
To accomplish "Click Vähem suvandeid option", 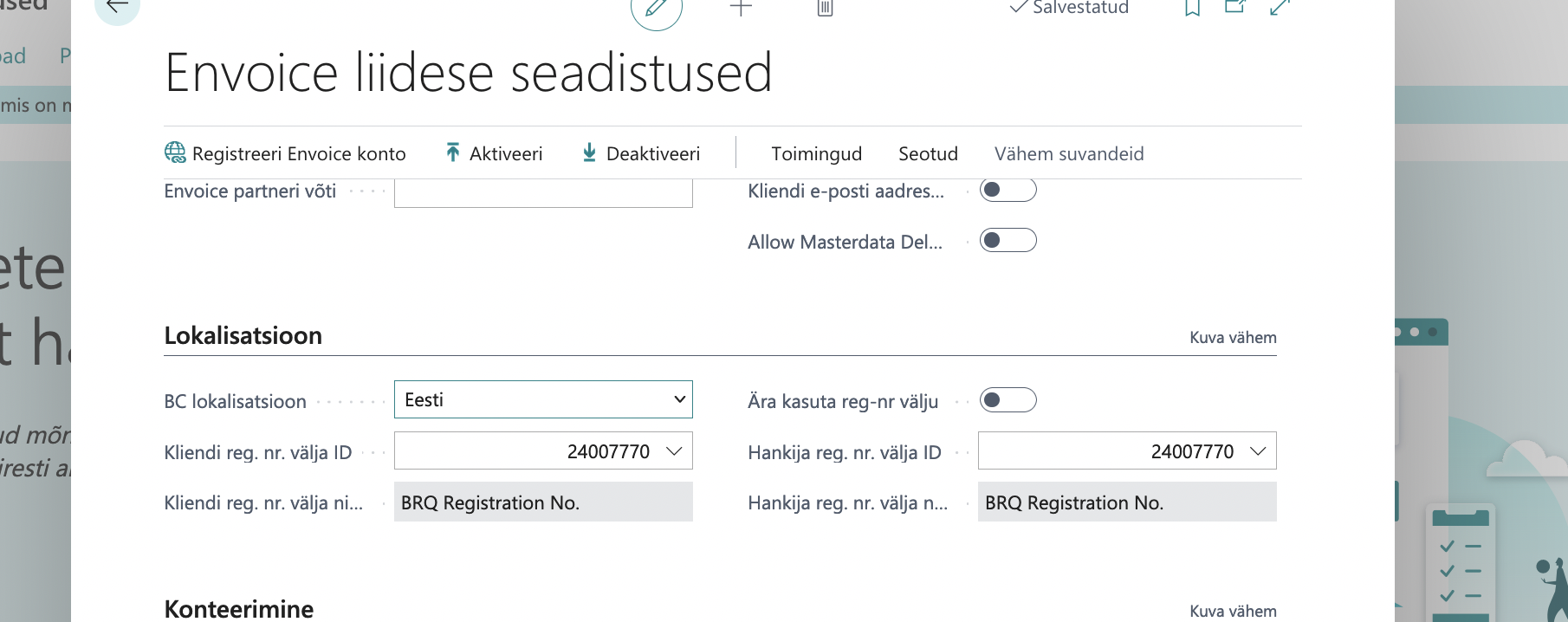I will (x=1069, y=153).
